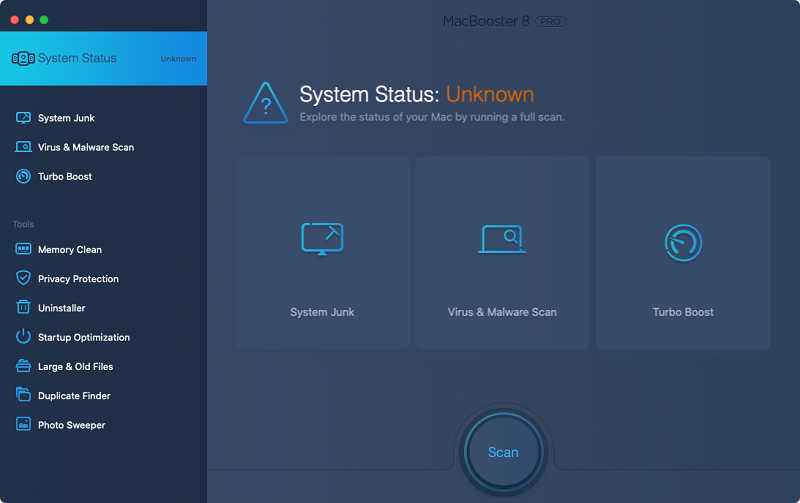Viewport: 800px width, 503px height.
Task: Open the Uninstaller tool
Action: [x=61, y=308]
